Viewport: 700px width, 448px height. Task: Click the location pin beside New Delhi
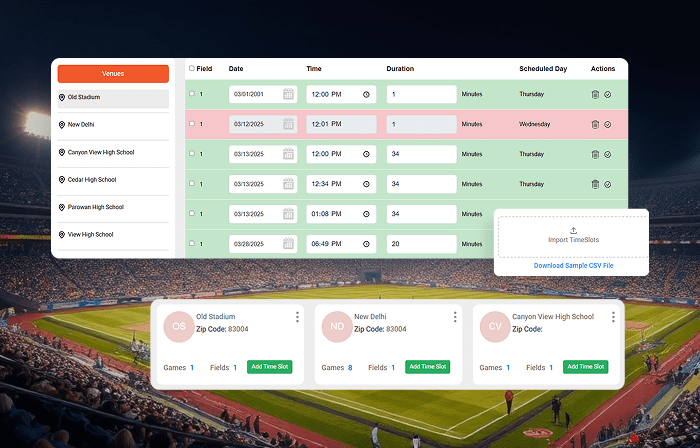coord(62,125)
